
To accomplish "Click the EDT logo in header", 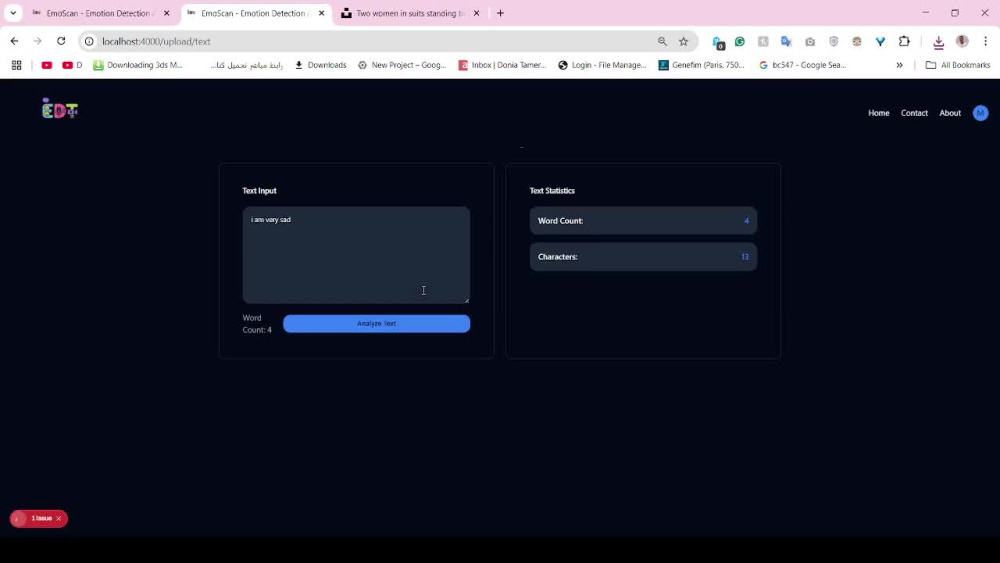I will [x=59, y=109].
